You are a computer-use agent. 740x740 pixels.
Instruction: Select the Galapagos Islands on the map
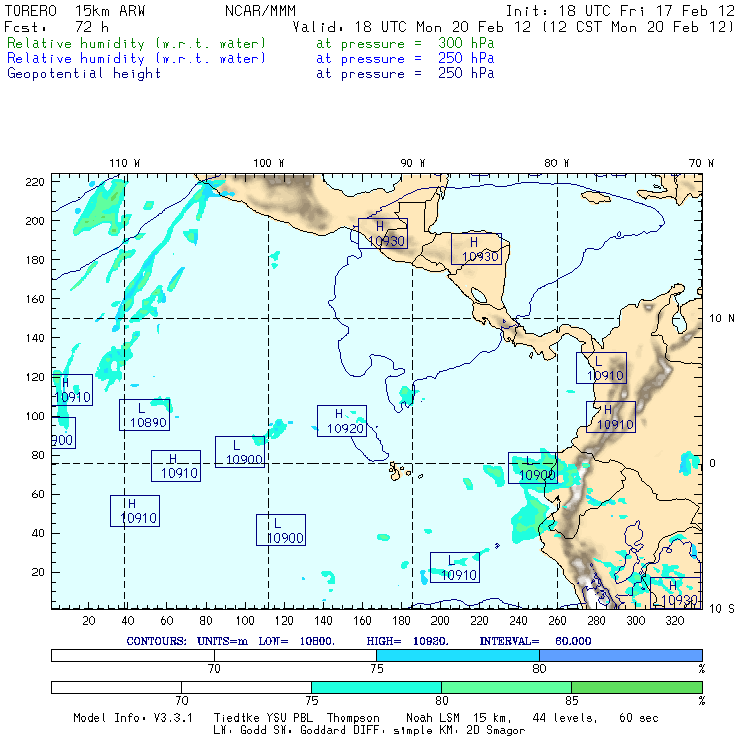(x=399, y=468)
